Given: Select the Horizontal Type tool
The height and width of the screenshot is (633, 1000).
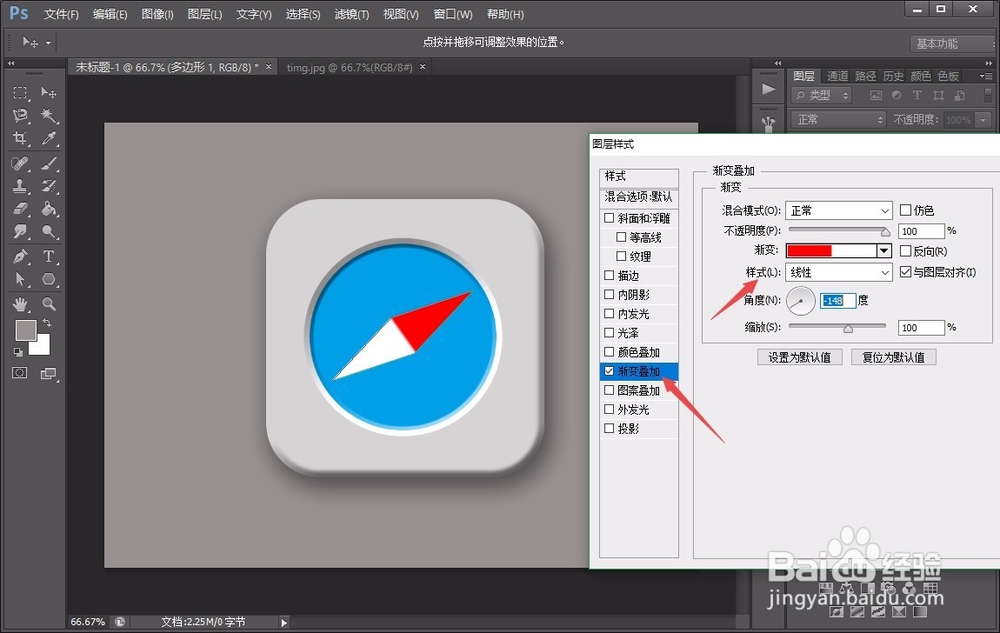Looking at the screenshot, I should pos(48,257).
